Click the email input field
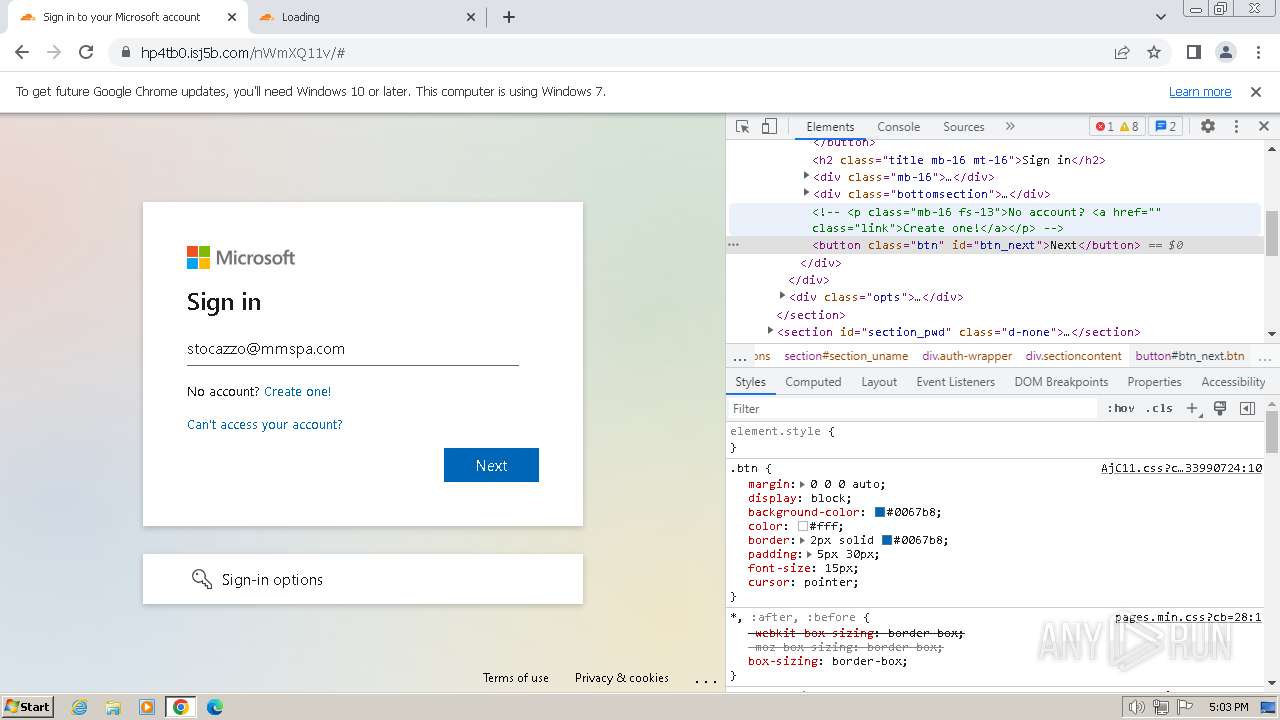The image size is (1280, 720). point(352,349)
